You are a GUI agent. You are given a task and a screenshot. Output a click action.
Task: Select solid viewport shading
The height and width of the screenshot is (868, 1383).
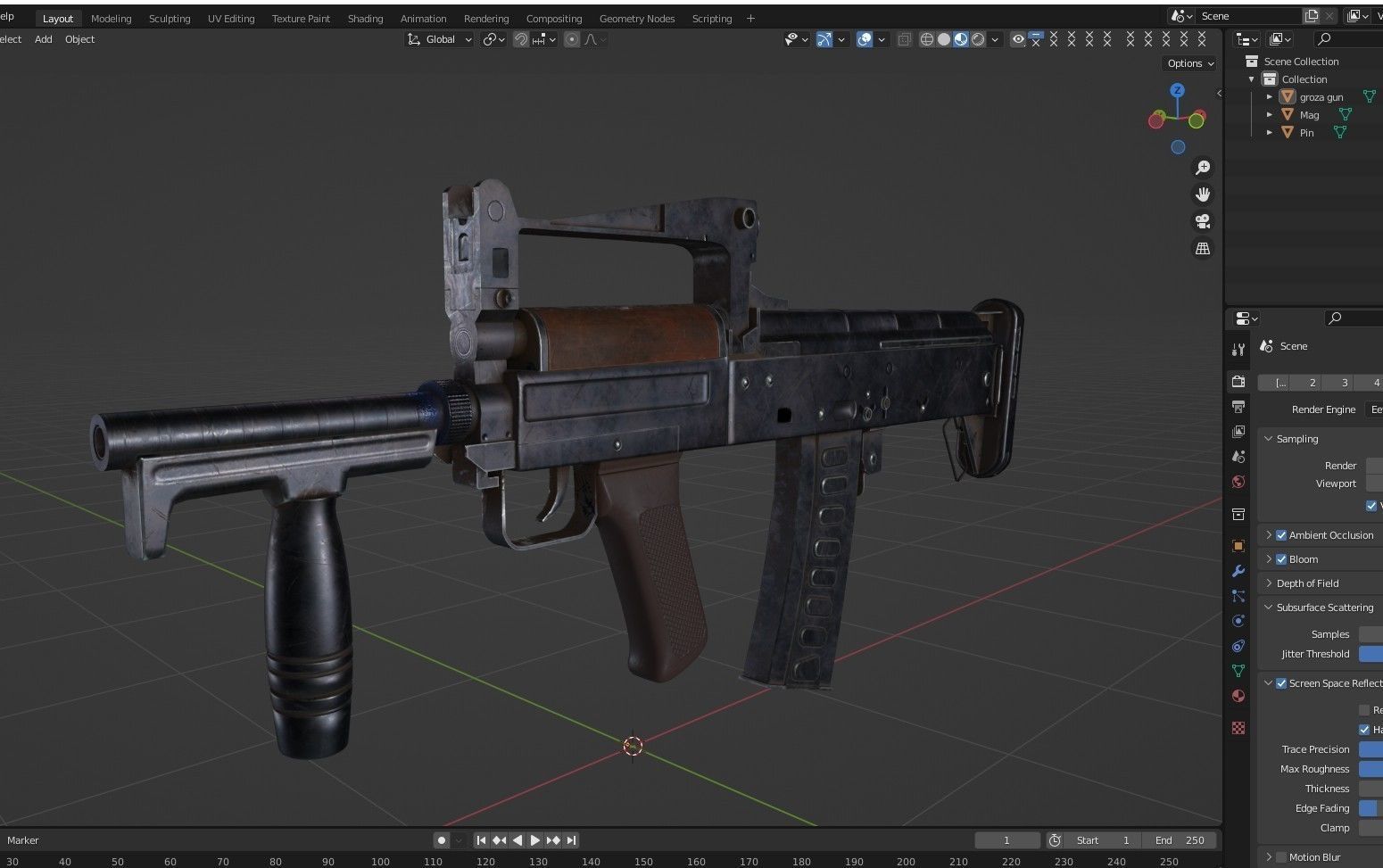tap(944, 39)
